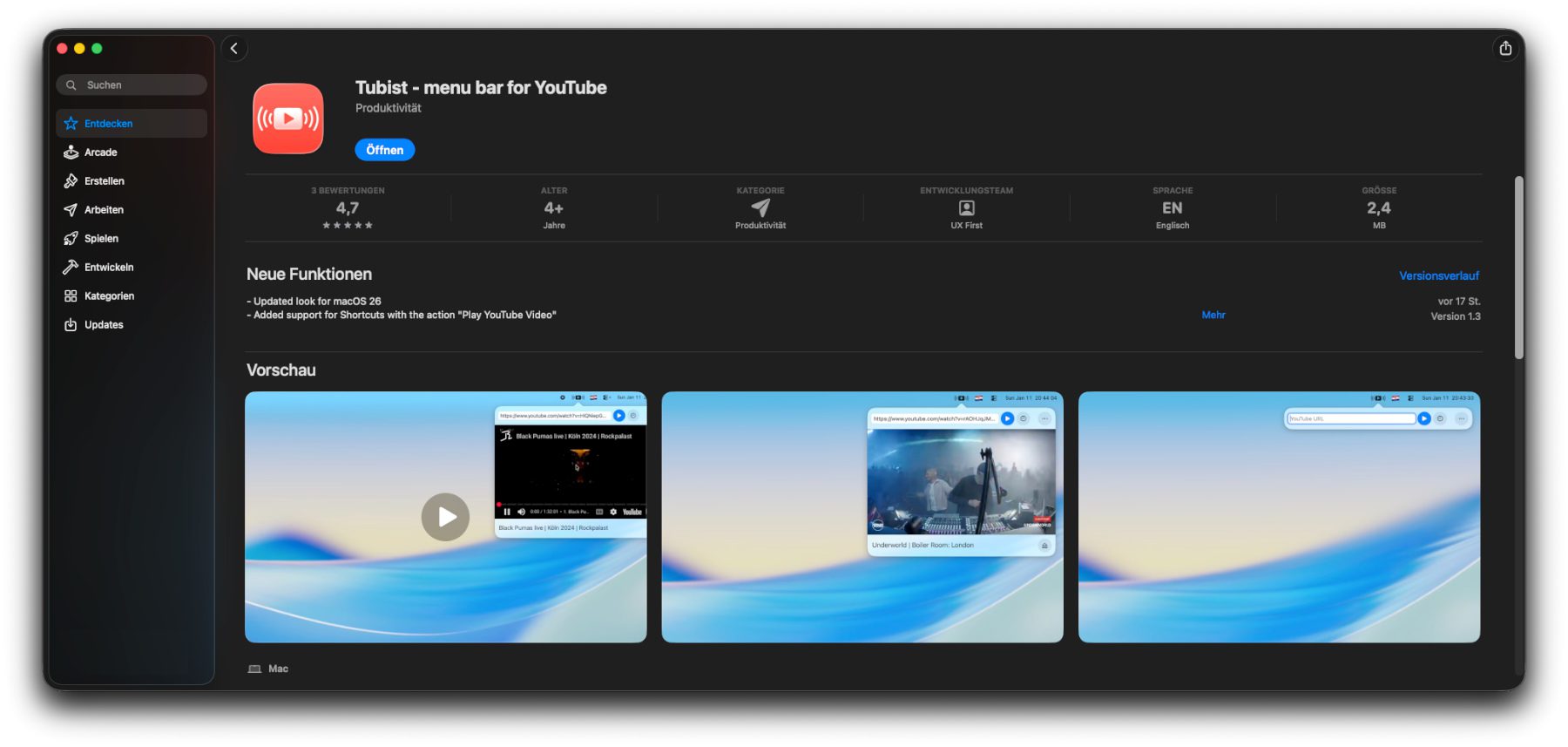Click the back chevron button

[x=234, y=49]
